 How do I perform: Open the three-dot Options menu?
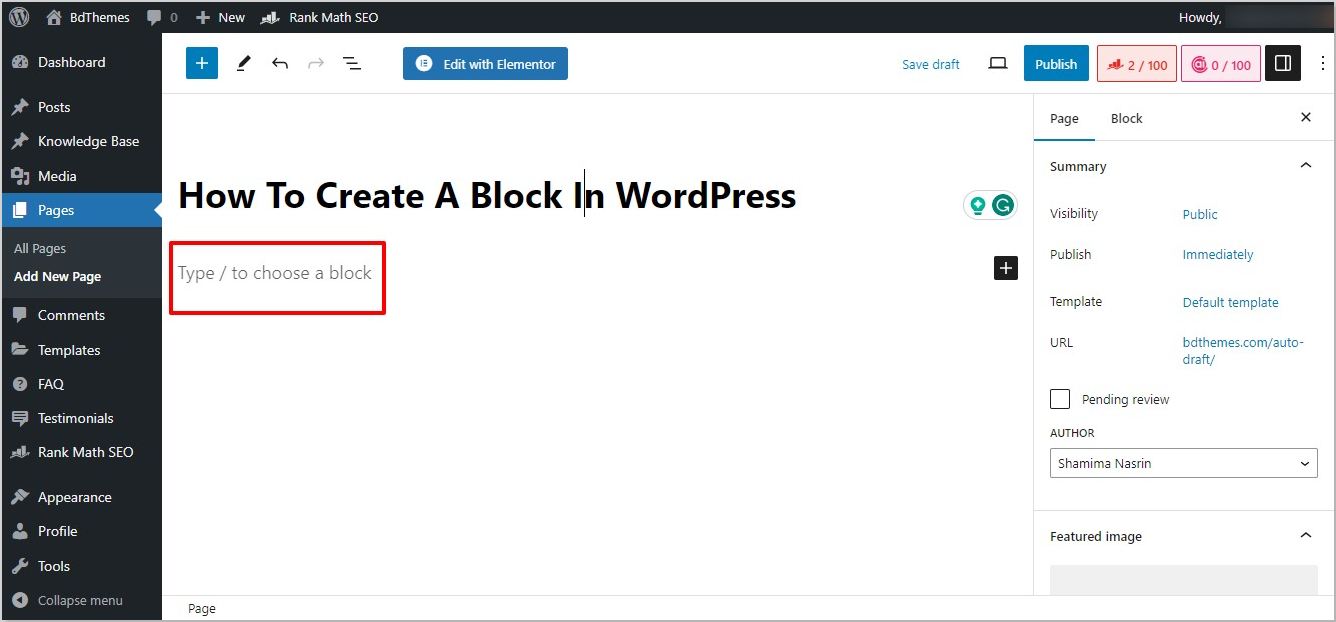click(x=1323, y=63)
